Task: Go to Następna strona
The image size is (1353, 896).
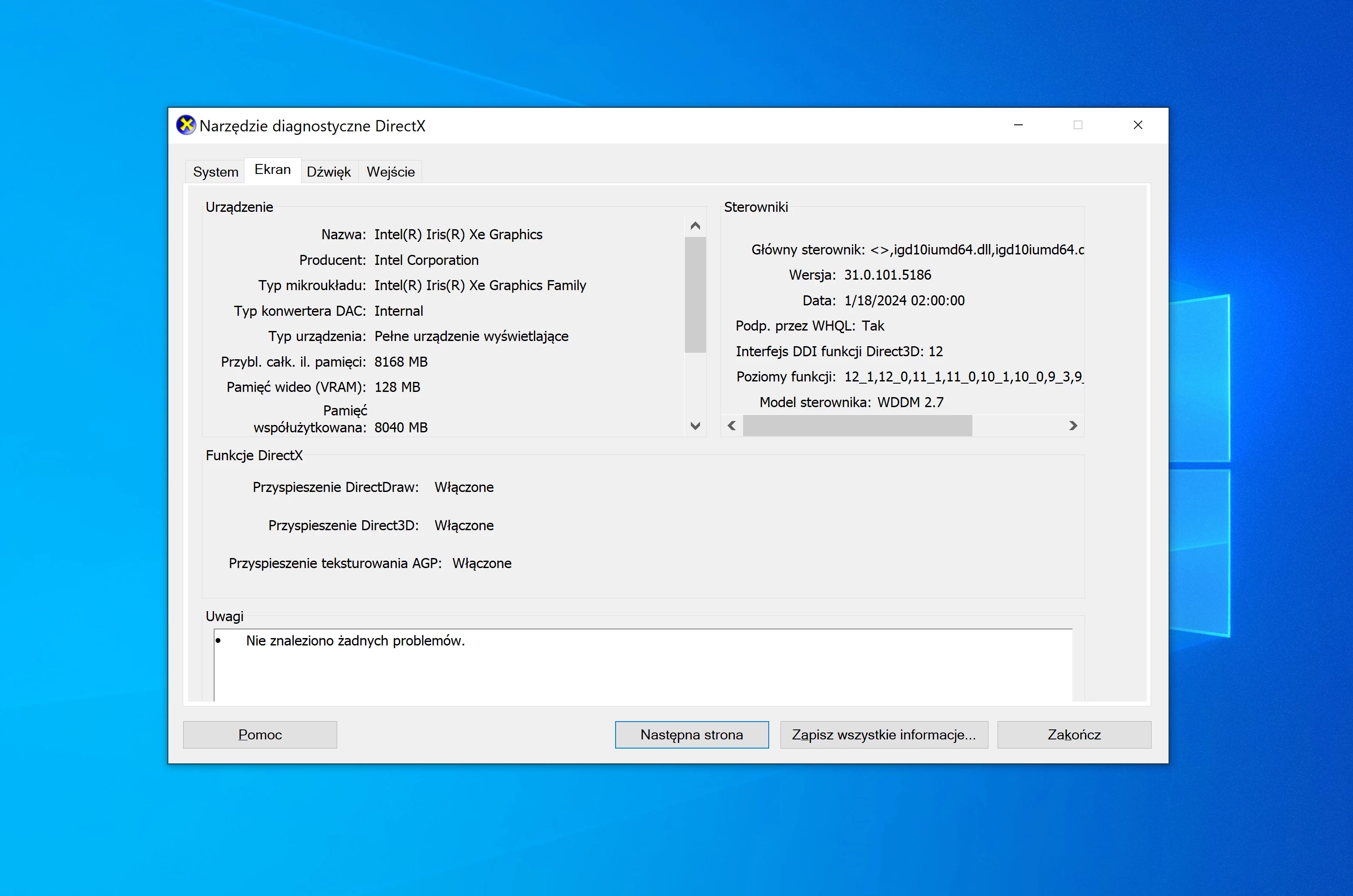Action: click(692, 735)
